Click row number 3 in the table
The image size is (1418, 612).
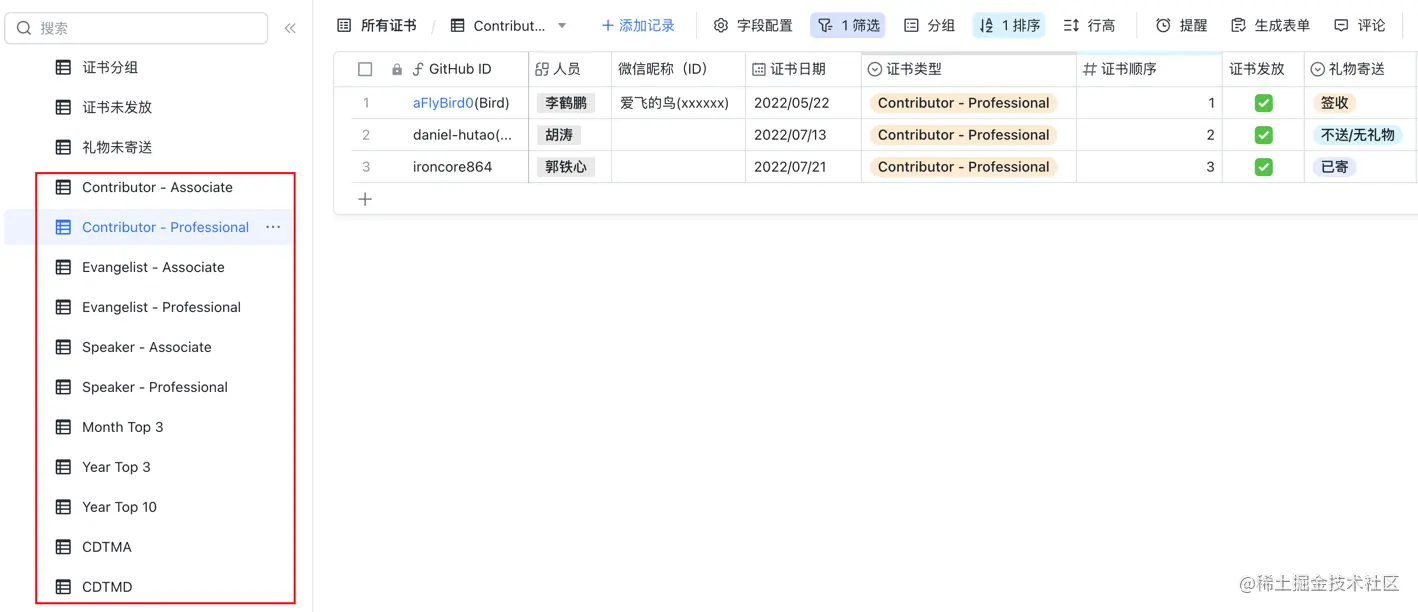click(366, 167)
